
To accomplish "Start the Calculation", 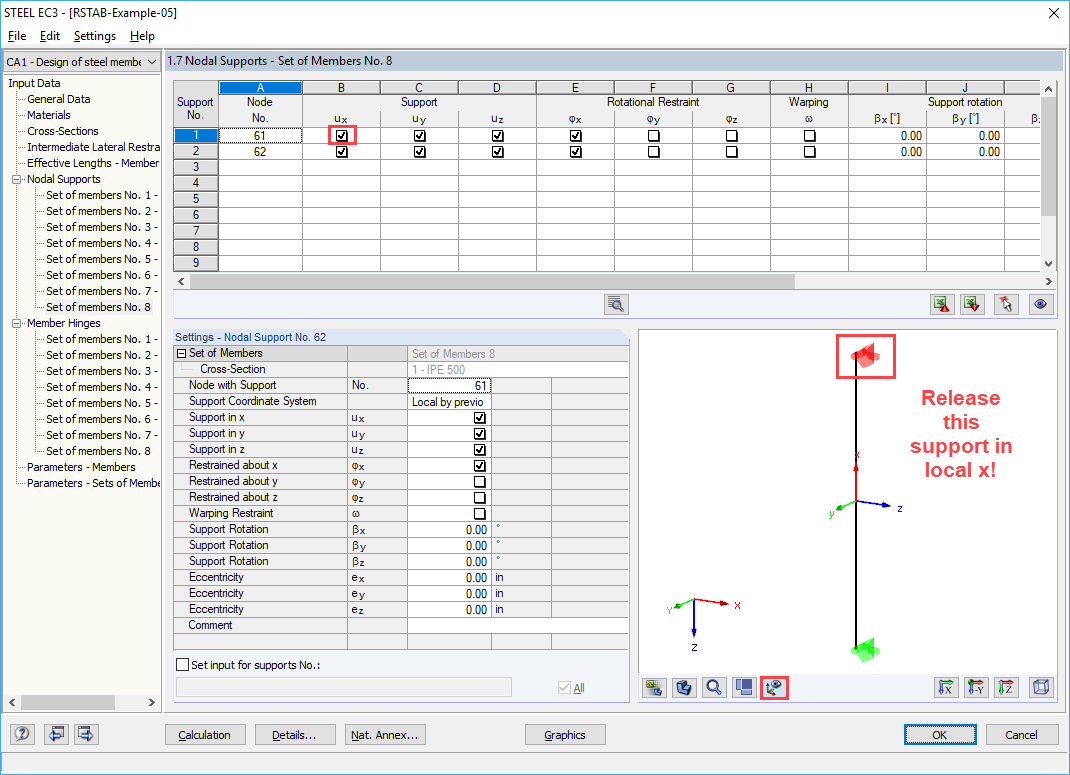I will pyautogui.click(x=205, y=734).
